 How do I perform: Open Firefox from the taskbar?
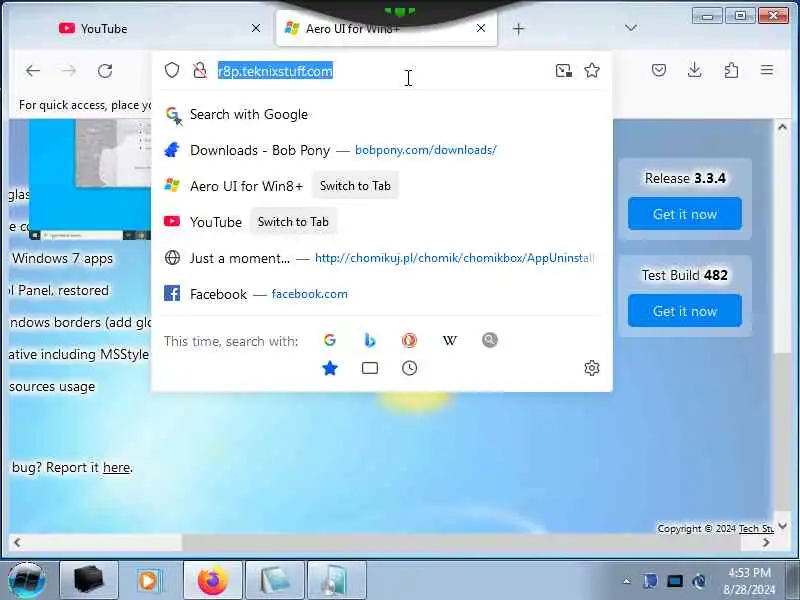point(213,580)
